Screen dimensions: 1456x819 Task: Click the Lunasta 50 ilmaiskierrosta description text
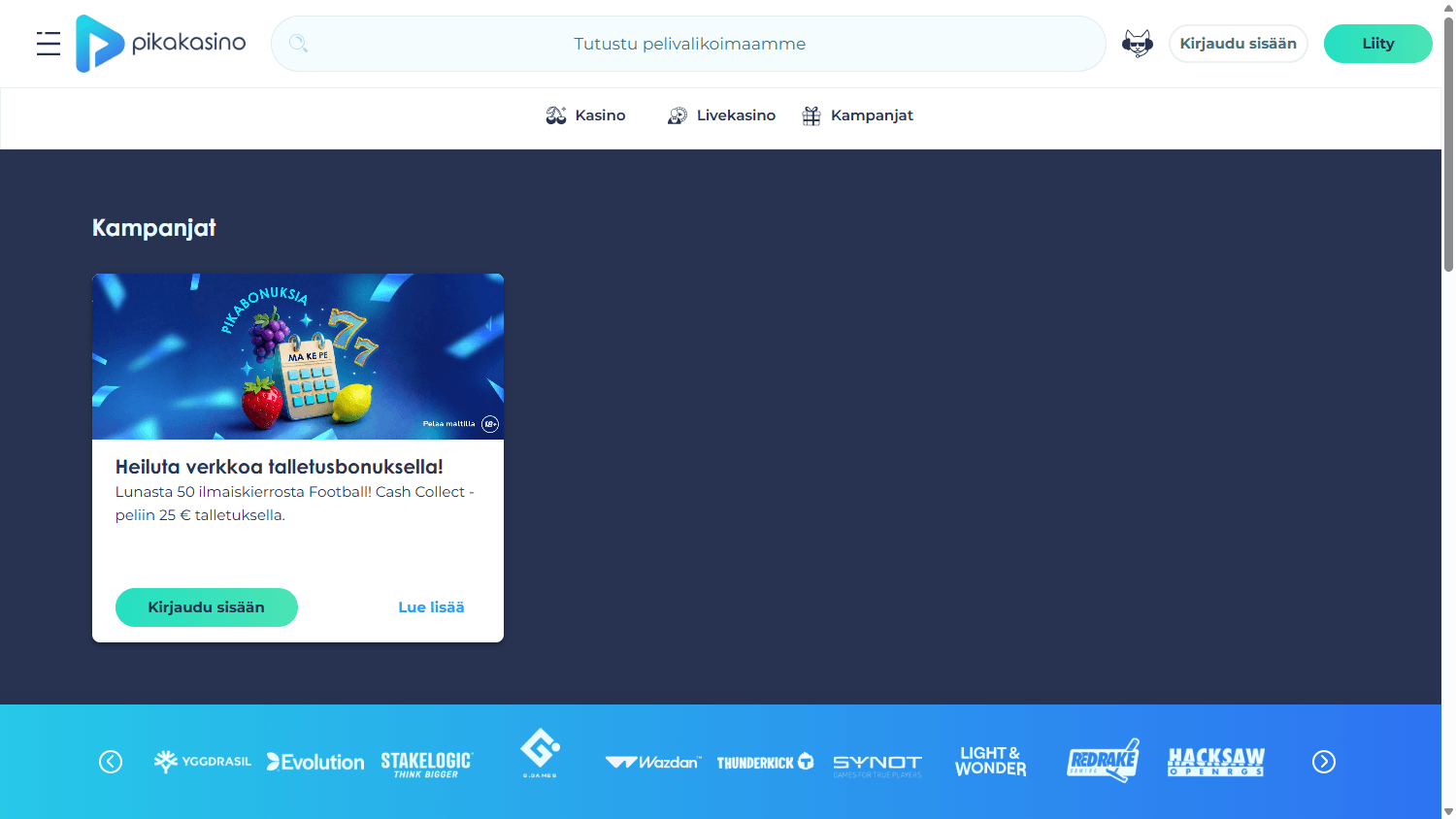(295, 504)
